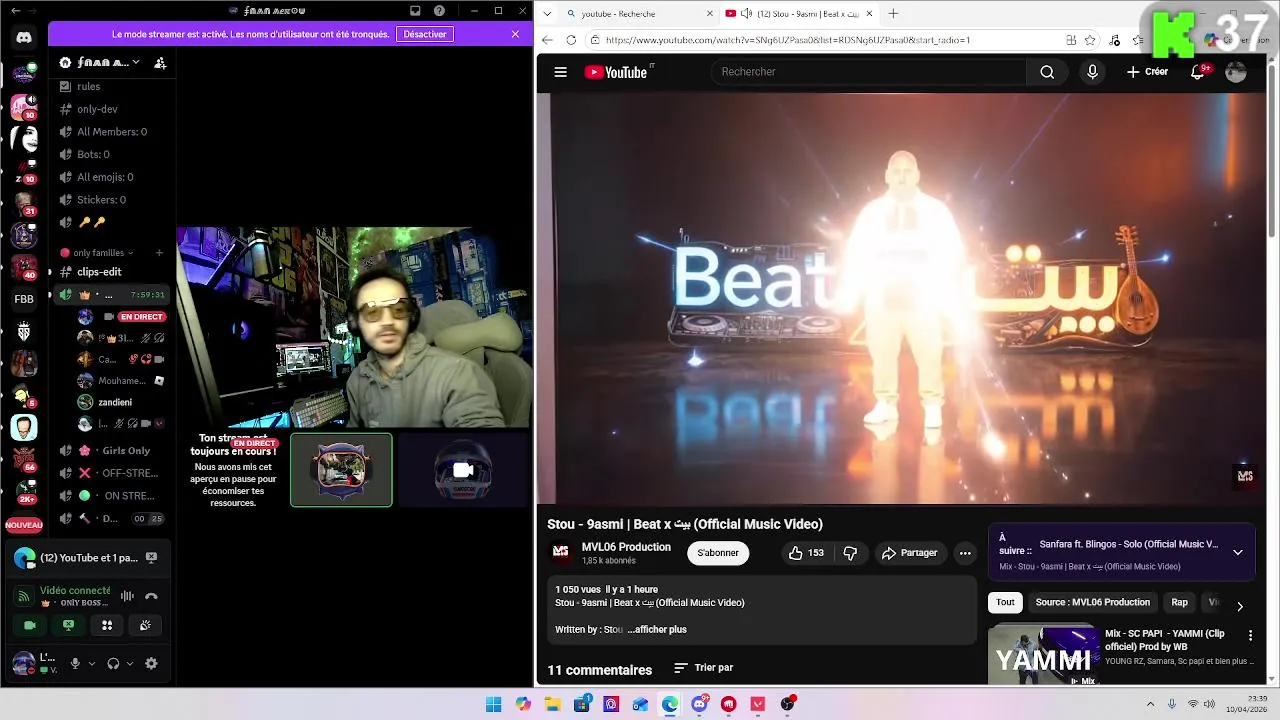Image resolution: width=1280 pixels, height=720 pixels.
Task: Open the FBB server in Discord sidebar
Action: (24, 299)
